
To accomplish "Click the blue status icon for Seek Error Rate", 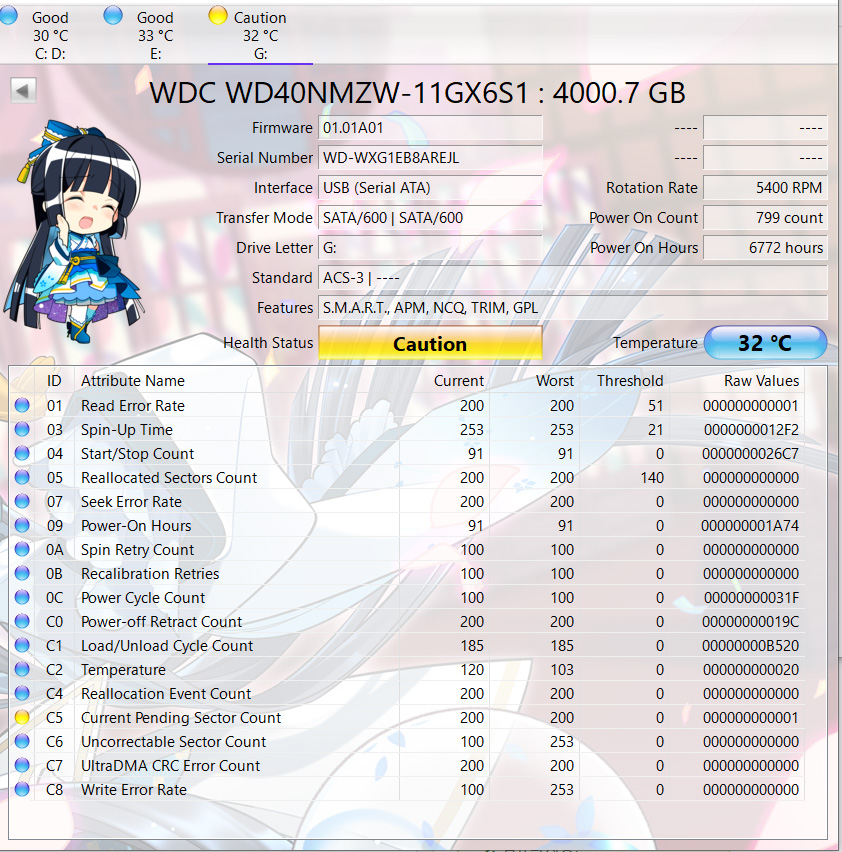I will (22, 501).
